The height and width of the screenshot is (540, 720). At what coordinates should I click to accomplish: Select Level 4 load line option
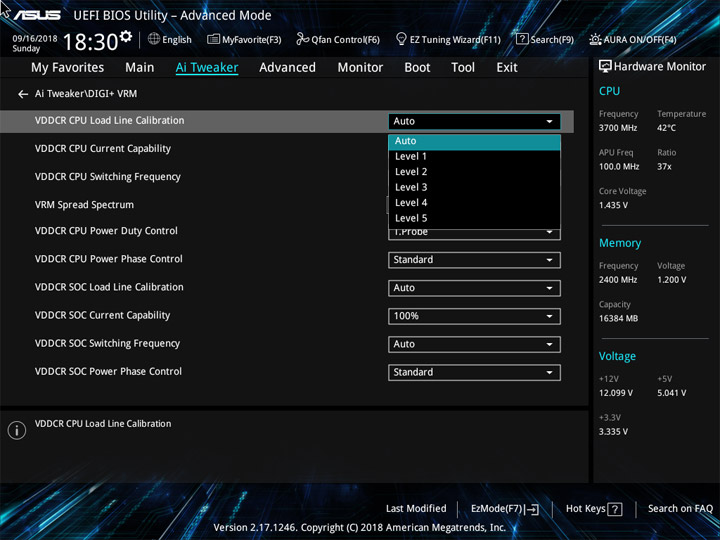[x=474, y=203]
